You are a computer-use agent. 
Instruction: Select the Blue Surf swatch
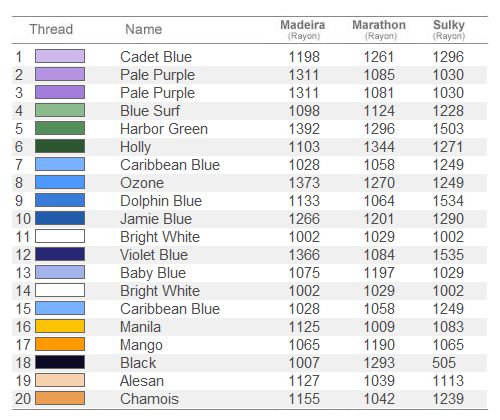[60, 110]
